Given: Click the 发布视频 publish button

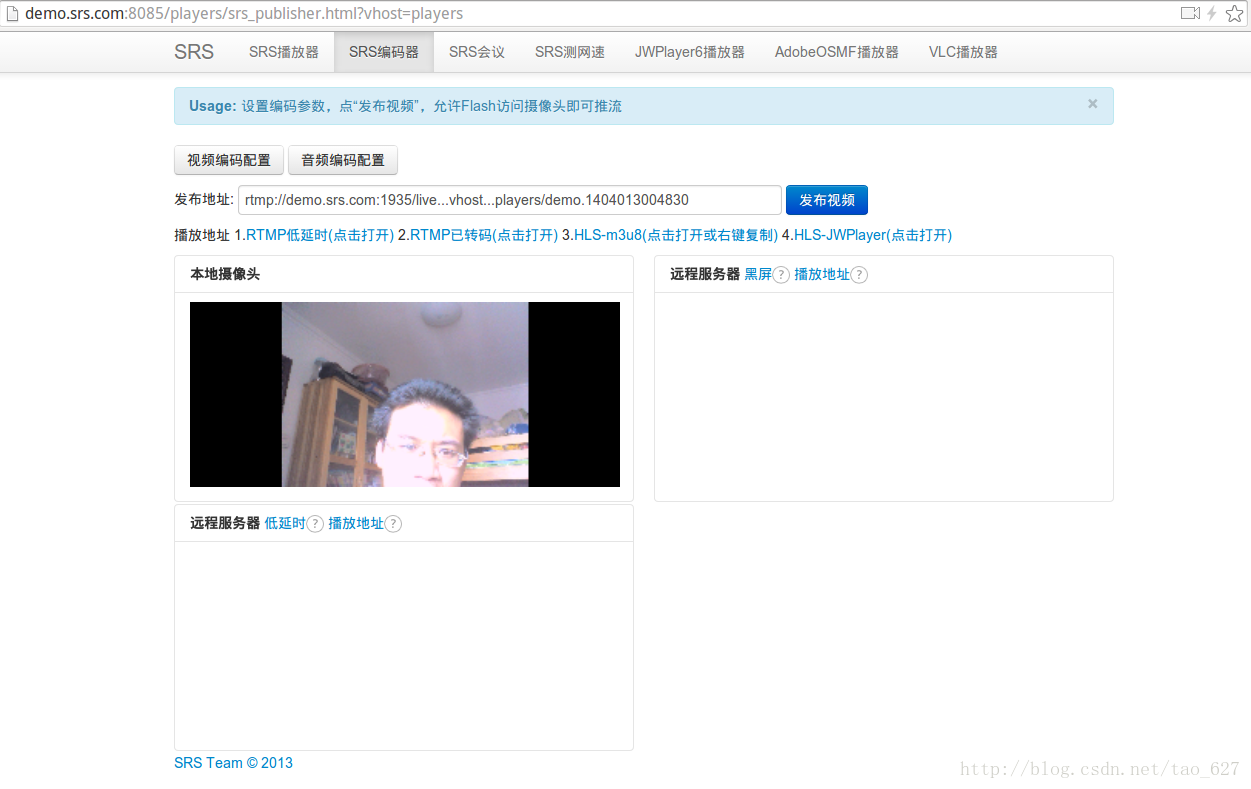Looking at the screenshot, I should click(827, 200).
